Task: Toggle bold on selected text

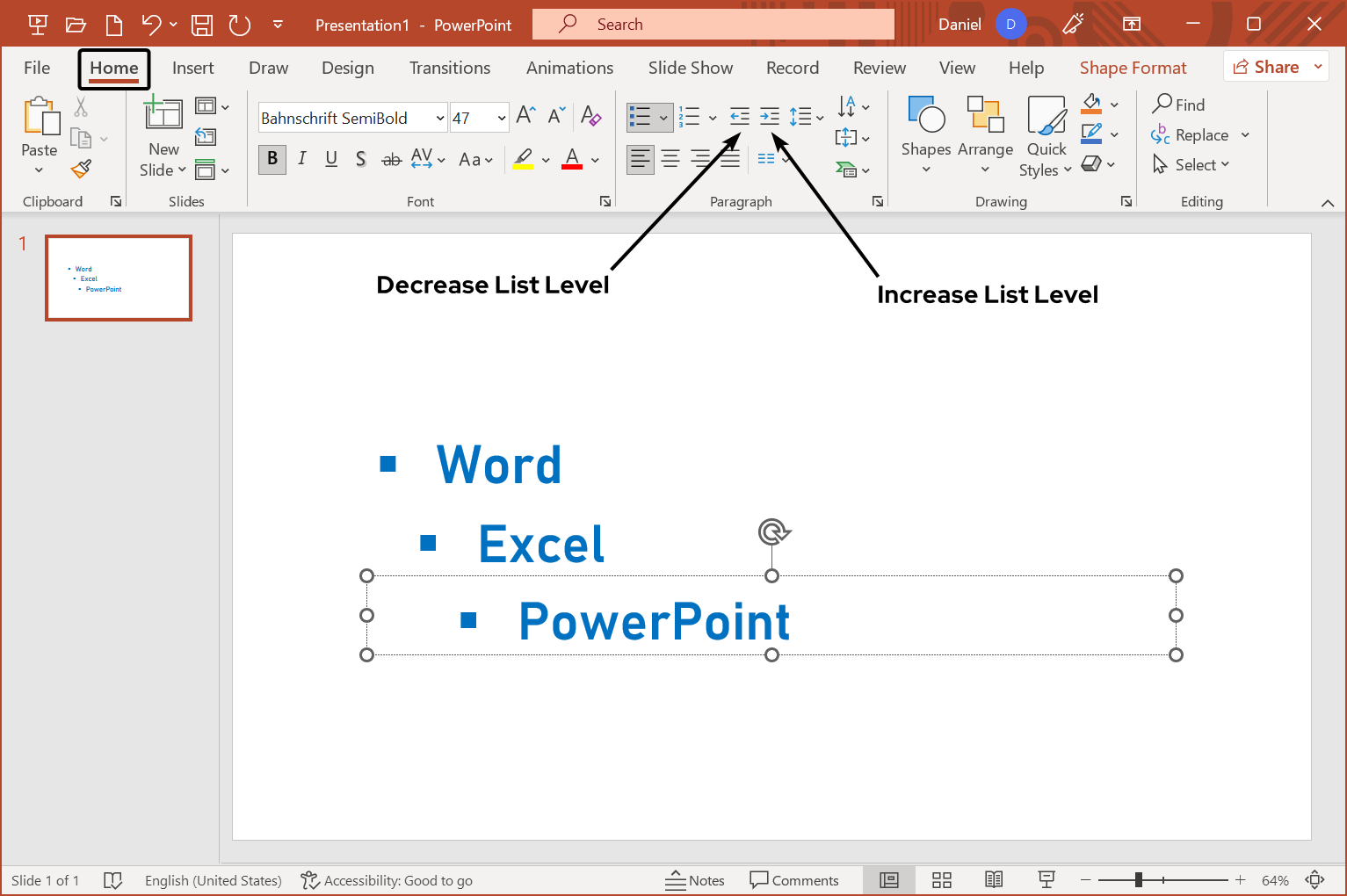Action: [x=272, y=159]
